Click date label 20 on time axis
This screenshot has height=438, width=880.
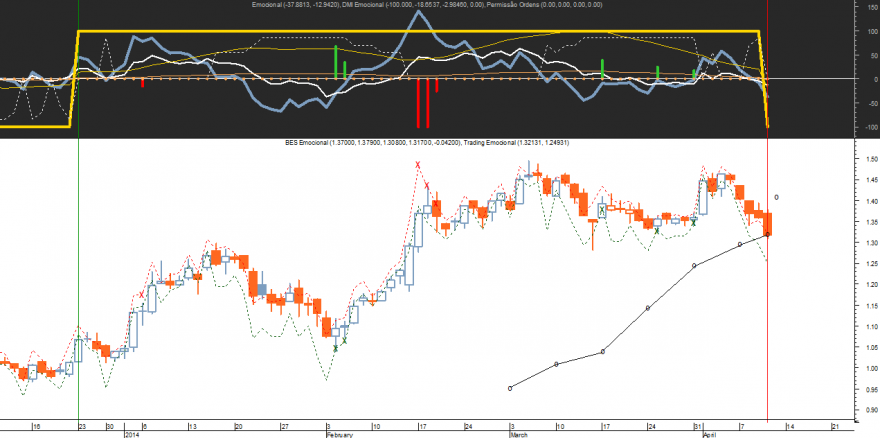[x=239, y=426]
